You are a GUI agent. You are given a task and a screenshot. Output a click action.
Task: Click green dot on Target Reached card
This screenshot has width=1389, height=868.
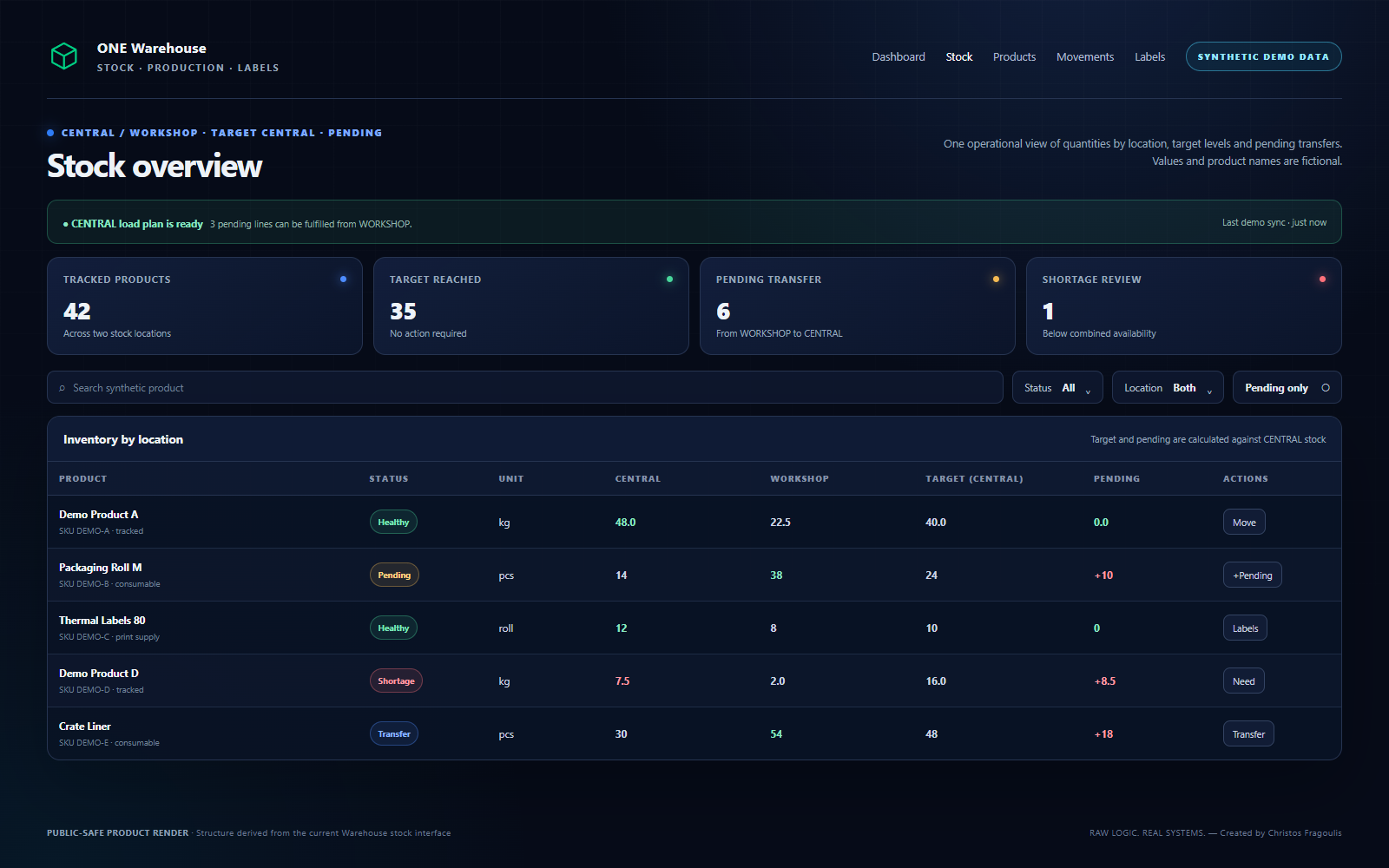pyautogui.click(x=669, y=279)
